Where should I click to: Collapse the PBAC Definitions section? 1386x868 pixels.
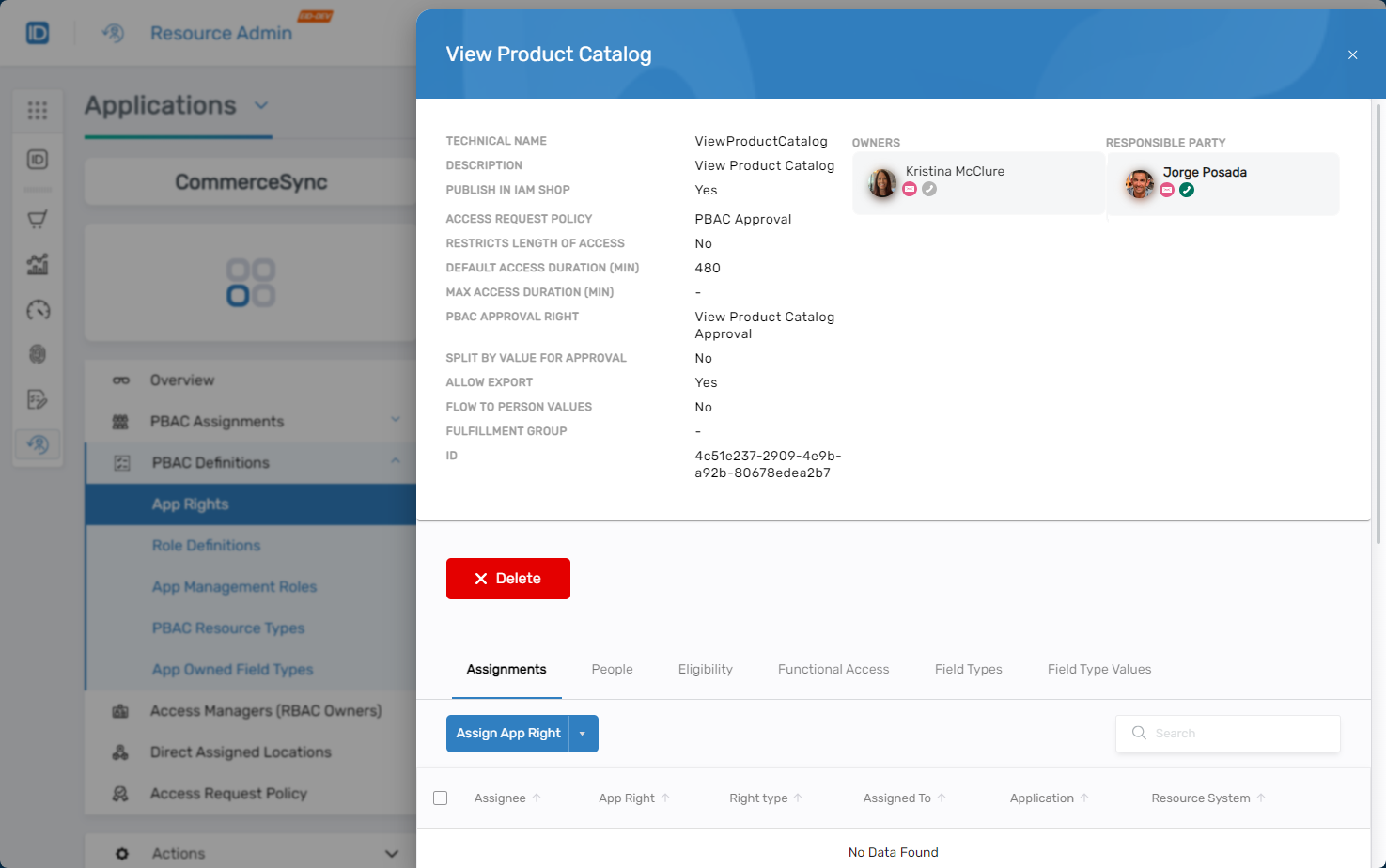click(396, 462)
